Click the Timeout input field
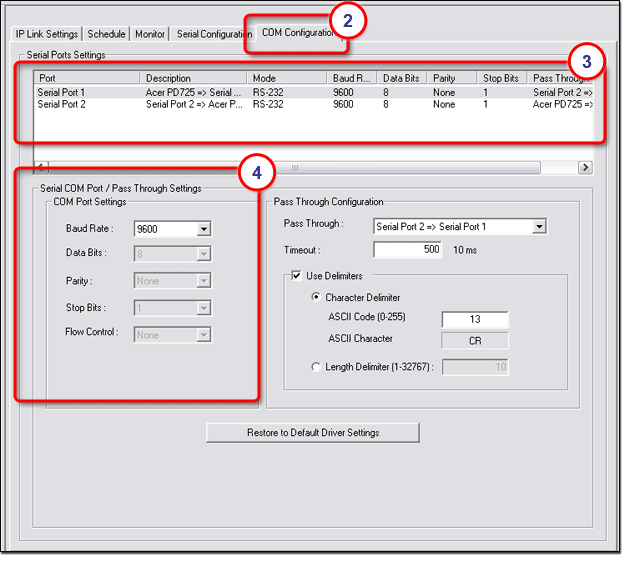Image resolution: width=630 pixels, height=562 pixels. click(x=408, y=250)
